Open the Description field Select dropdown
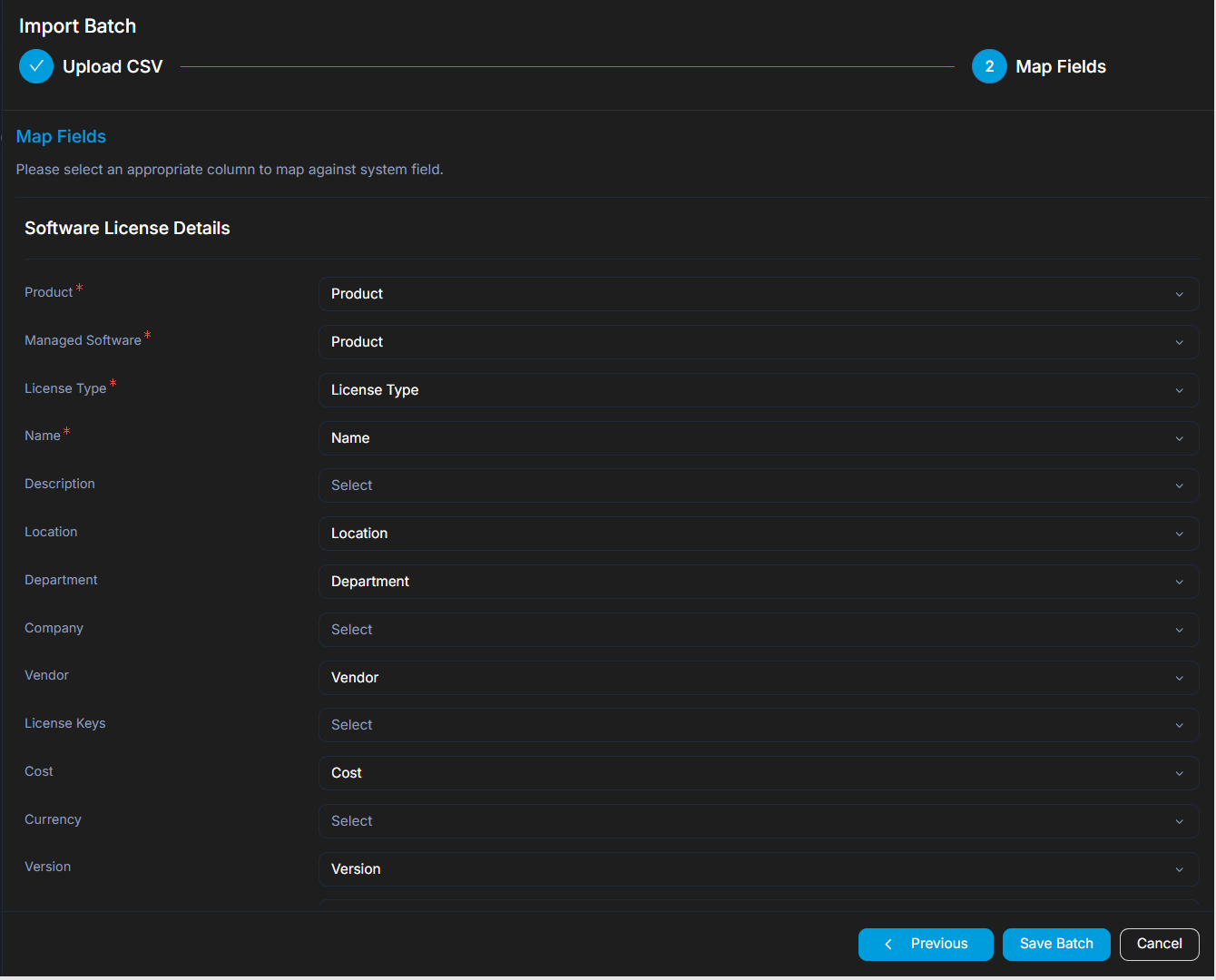This screenshot has width=1216, height=980. [759, 485]
